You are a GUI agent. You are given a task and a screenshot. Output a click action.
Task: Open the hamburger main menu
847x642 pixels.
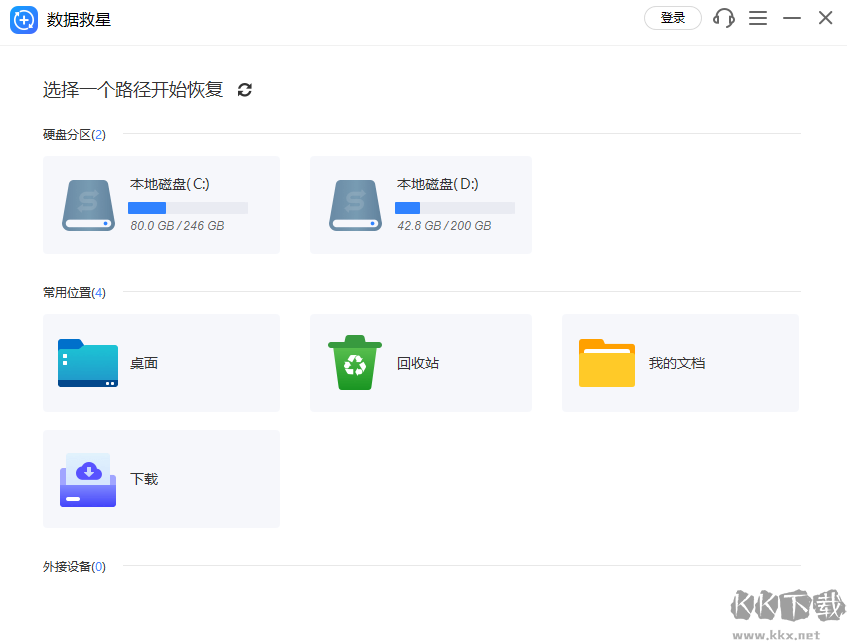[x=758, y=18]
